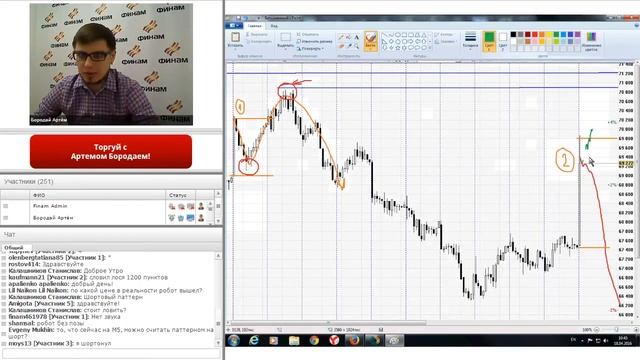Click the Участники (251) panel header
This screenshot has height=360, width=640.
(x=111, y=182)
